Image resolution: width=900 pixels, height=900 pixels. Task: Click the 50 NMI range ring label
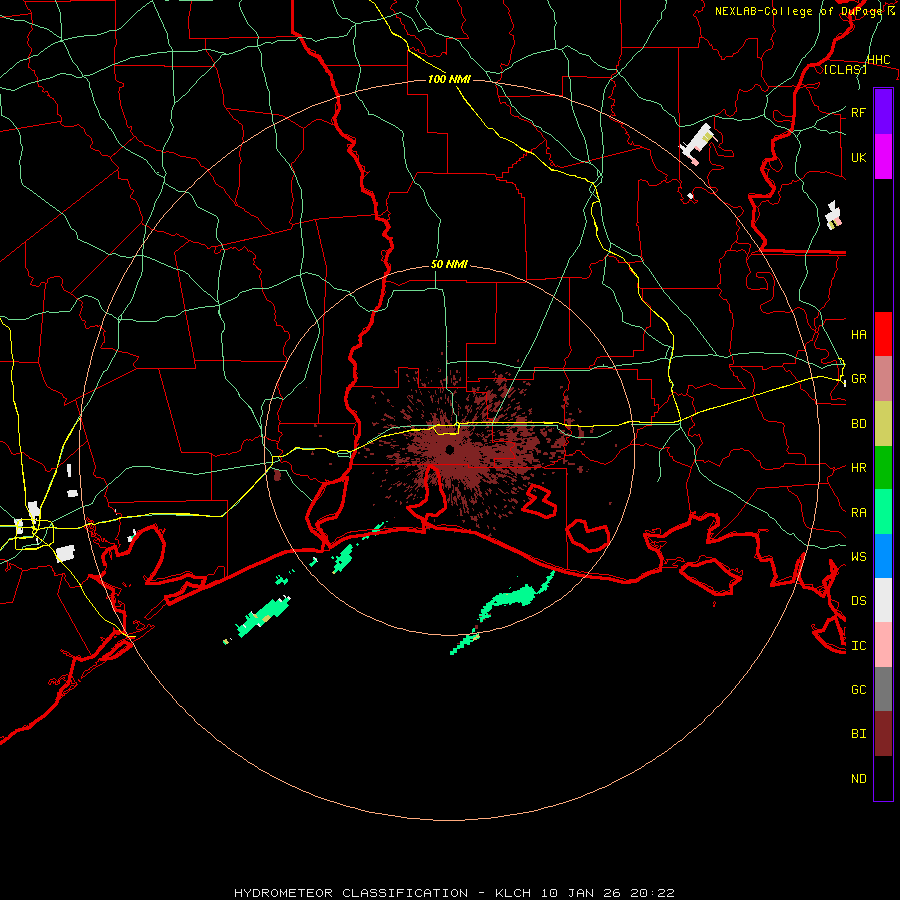[449, 264]
